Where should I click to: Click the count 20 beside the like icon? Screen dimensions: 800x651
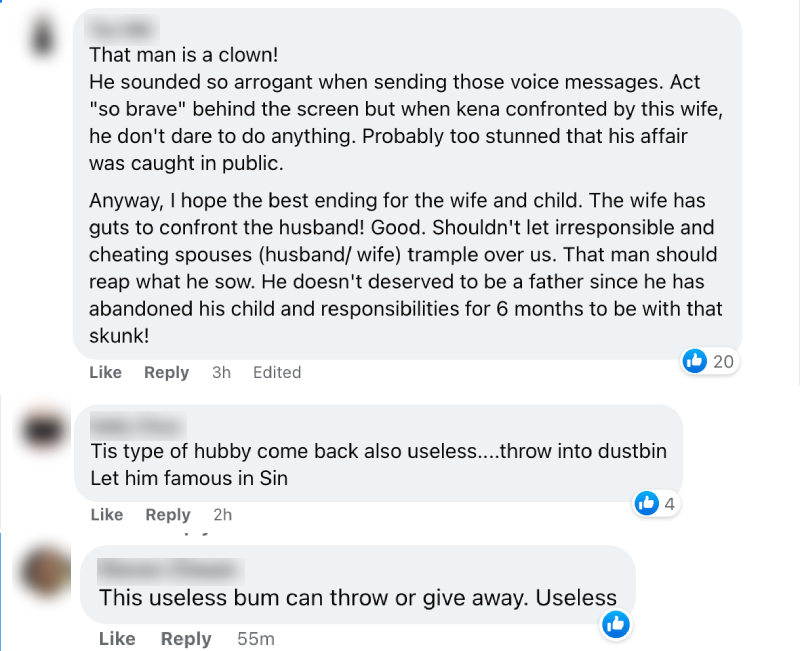[x=723, y=361]
